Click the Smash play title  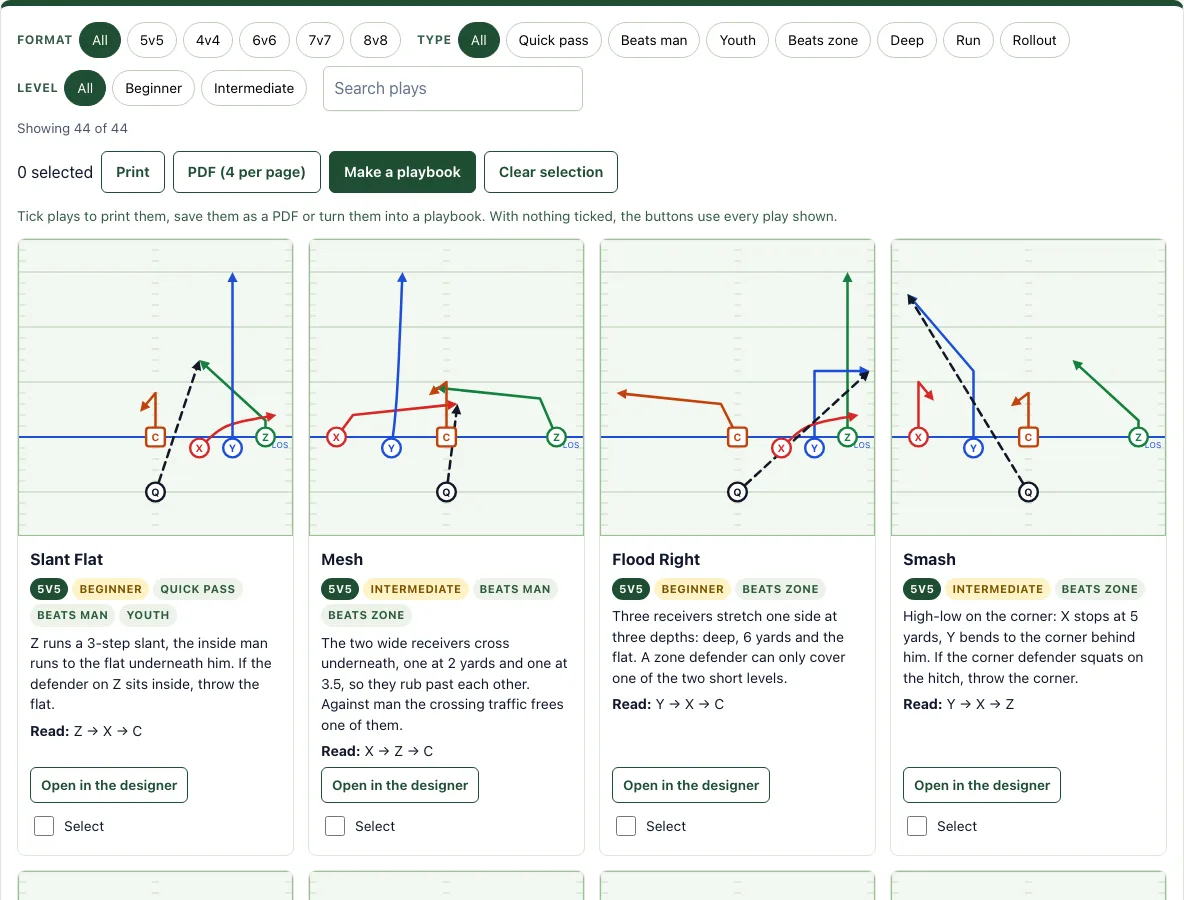(x=930, y=559)
